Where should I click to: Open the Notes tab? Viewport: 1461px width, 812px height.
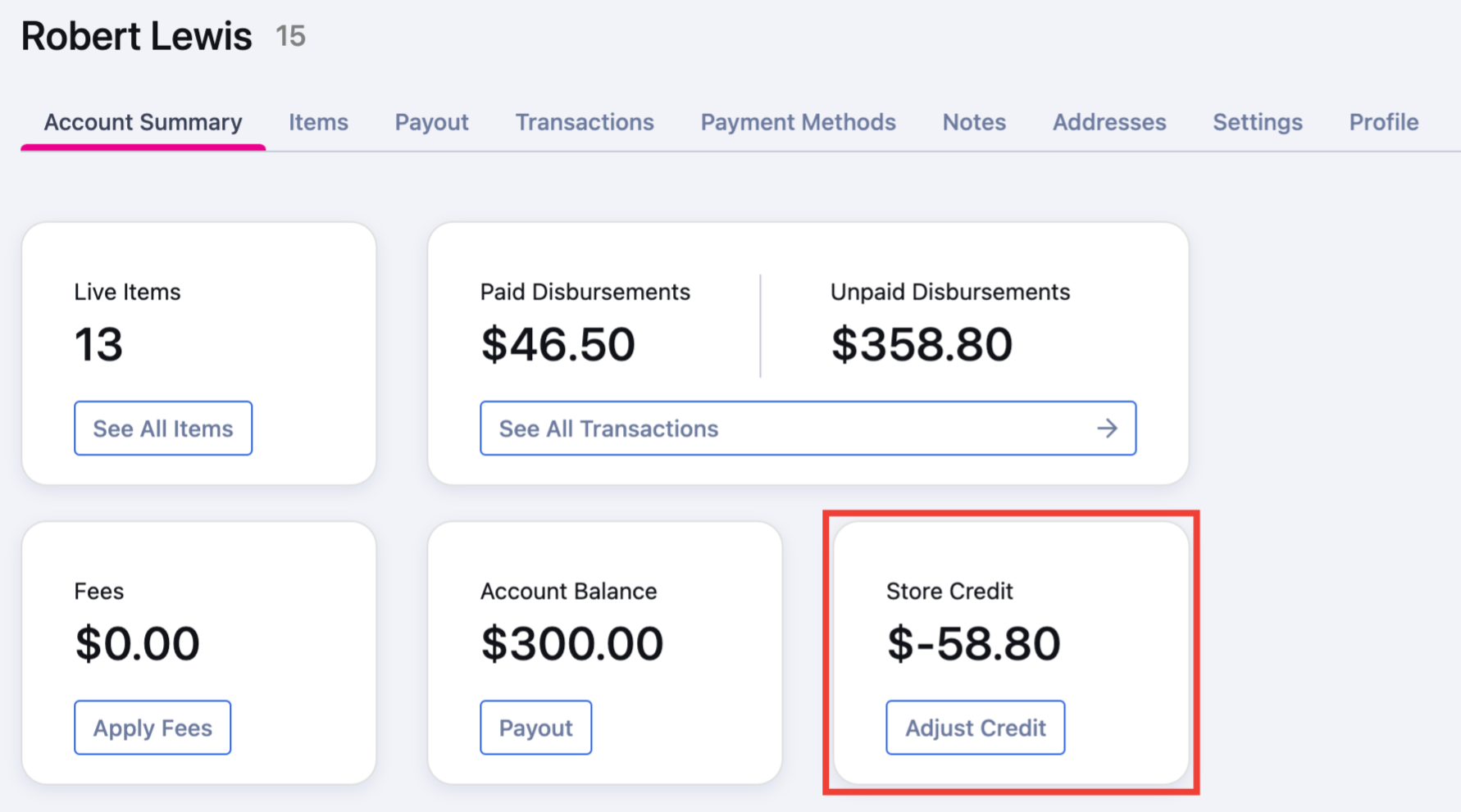[974, 122]
